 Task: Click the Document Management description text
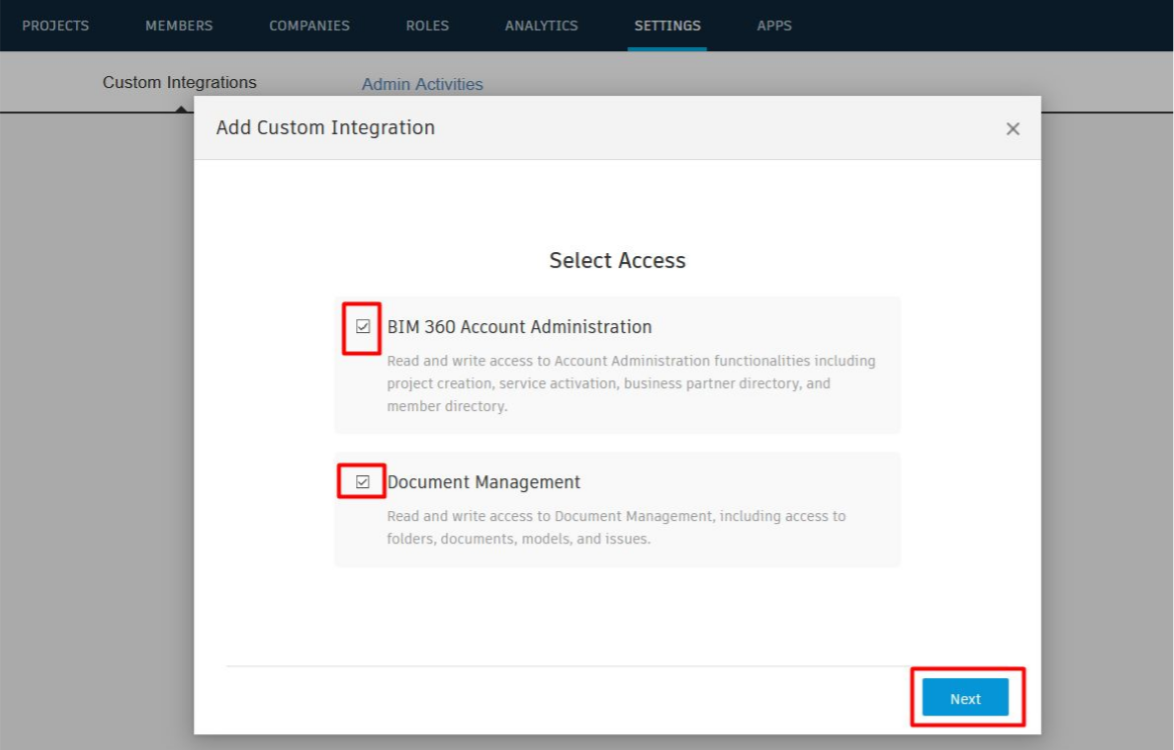(615, 527)
